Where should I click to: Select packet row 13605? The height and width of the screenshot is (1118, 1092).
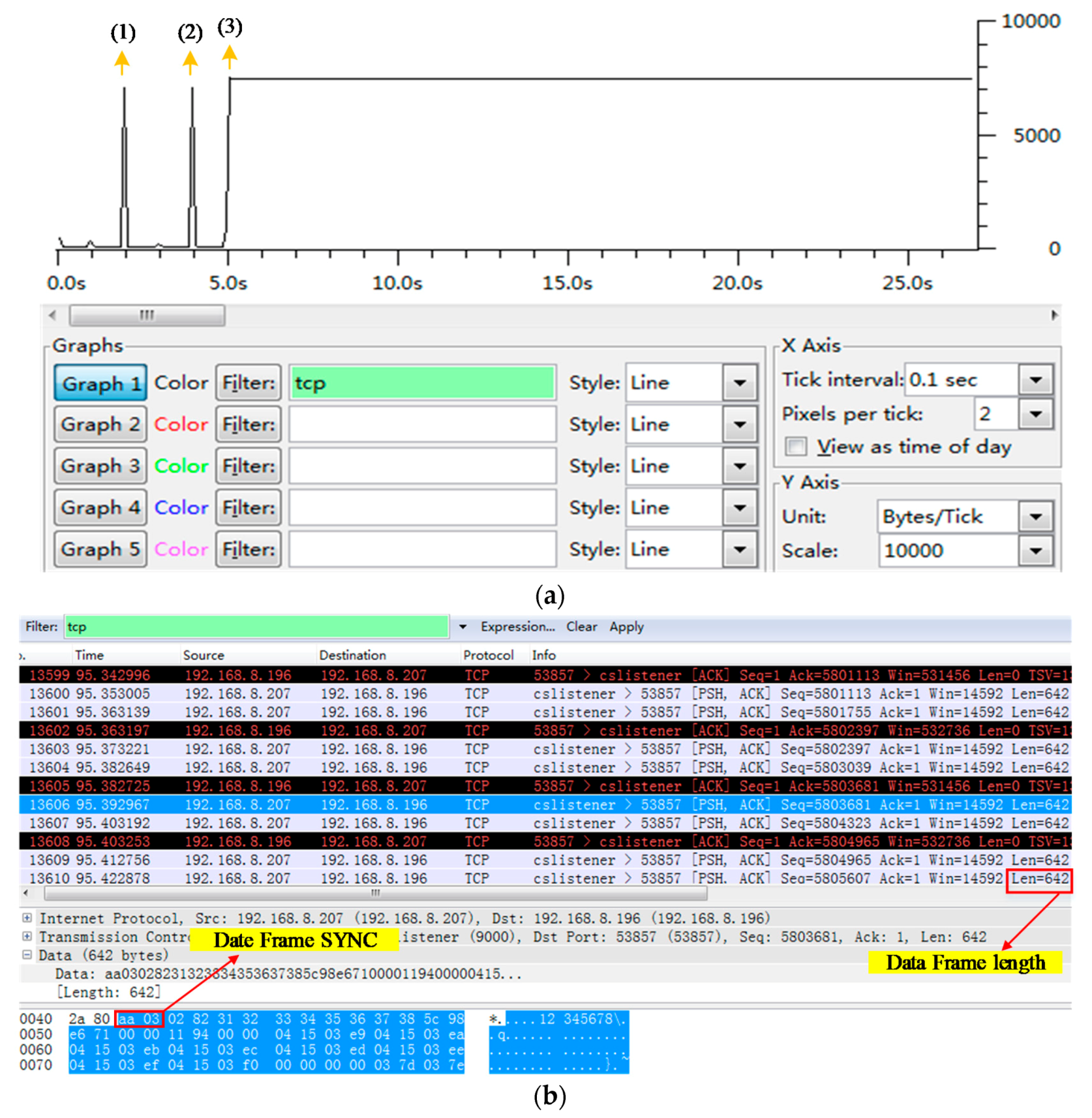[x=545, y=786]
